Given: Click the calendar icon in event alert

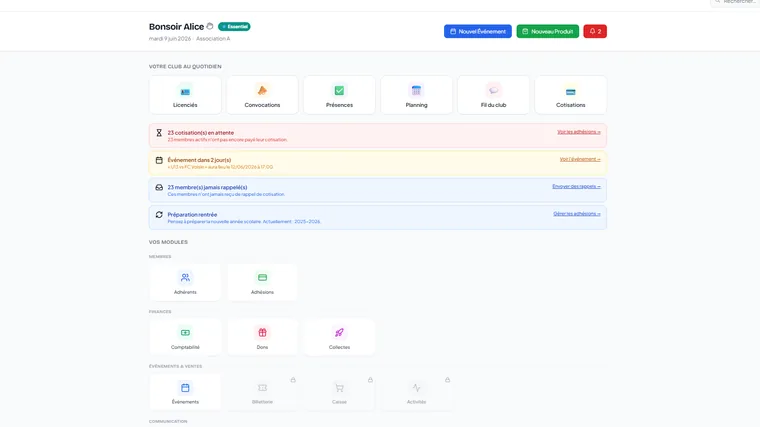Looking at the screenshot, I should point(159,160).
